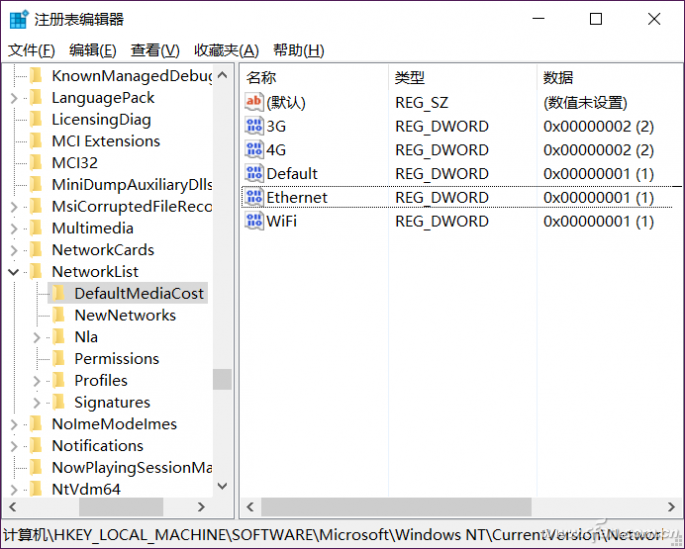This screenshot has width=685, height=549.
Task: Expand the Notifications key
Action: pyautogui.click(x=14, y=446)
